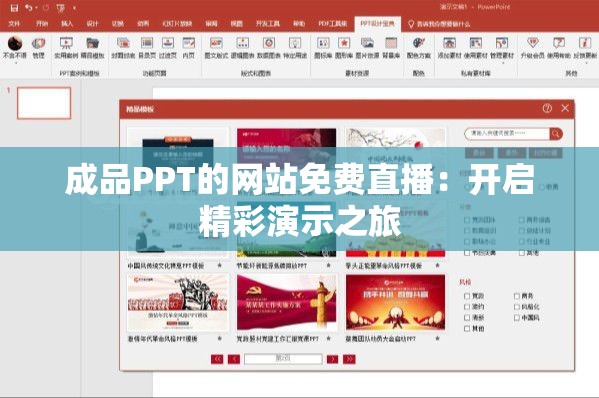599x398 pixels.
Task: Check the 其他 checkbox under 分类
Action: (521, 253)
